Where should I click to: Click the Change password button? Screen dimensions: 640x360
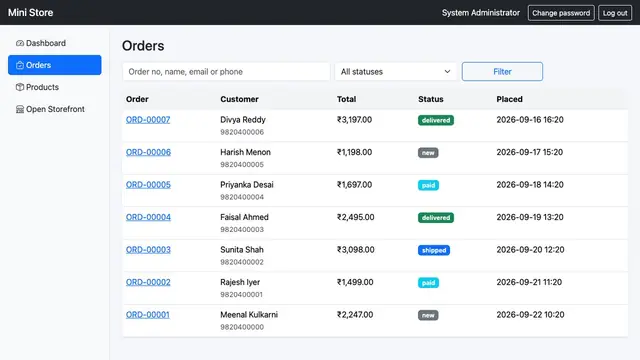click(x=561, y=13)
